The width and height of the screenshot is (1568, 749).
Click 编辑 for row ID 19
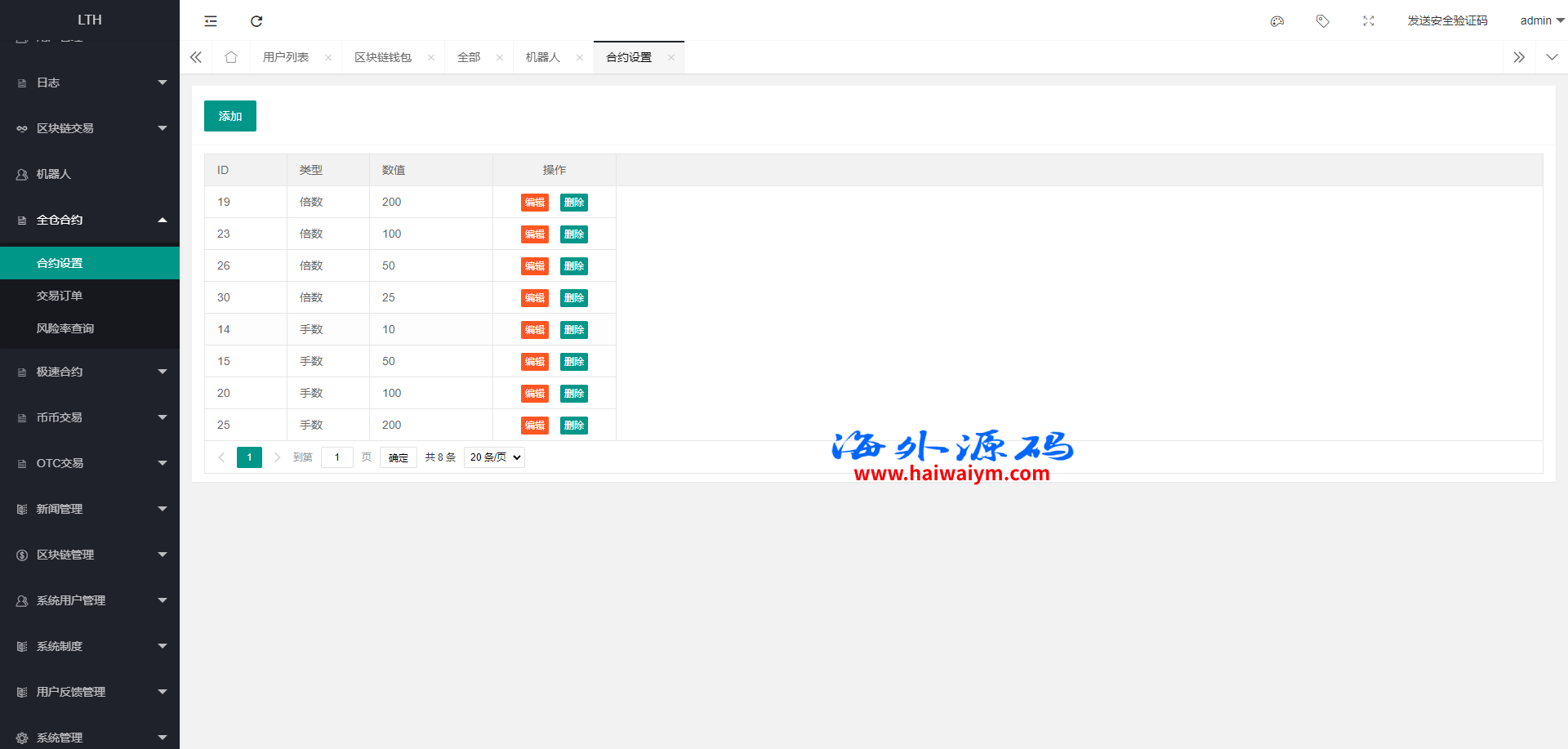pos(535,203)
